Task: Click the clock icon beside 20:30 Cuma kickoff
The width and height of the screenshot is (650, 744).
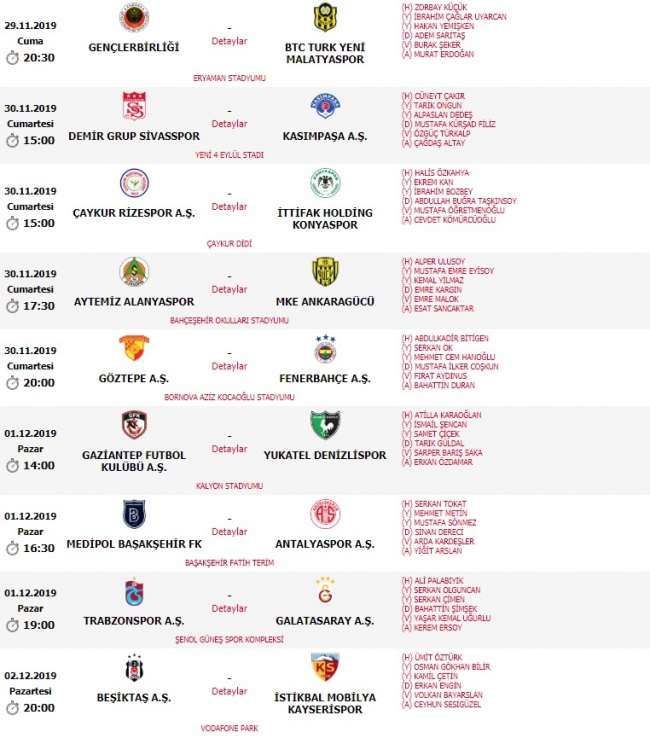Action: tap(12, 58)
